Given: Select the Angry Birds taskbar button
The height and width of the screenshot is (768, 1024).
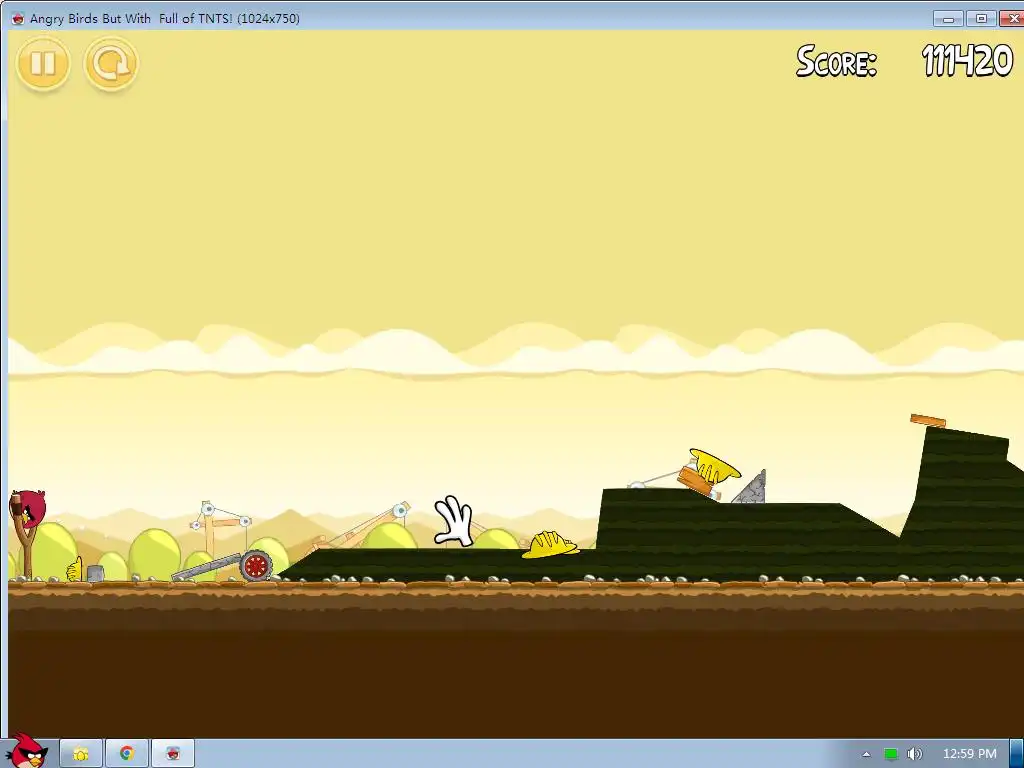Looking at the screenshot, I should tap(172, 754).
